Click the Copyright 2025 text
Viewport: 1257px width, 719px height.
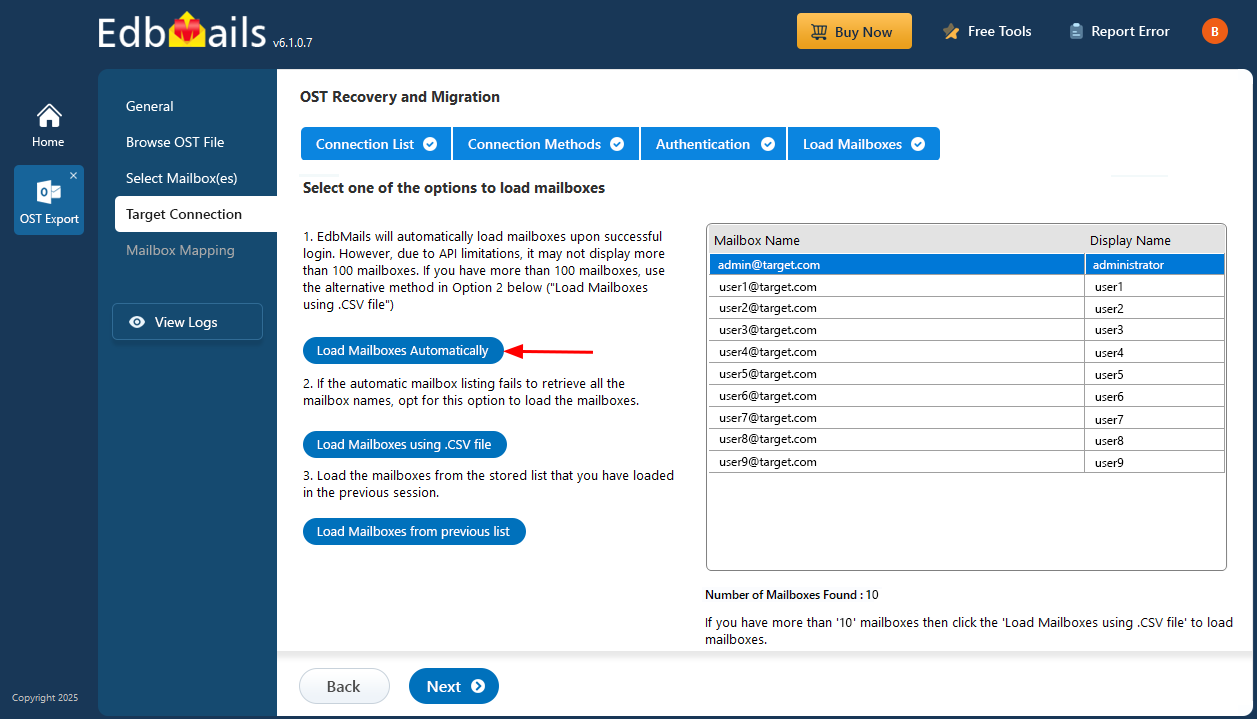[45, 698]
